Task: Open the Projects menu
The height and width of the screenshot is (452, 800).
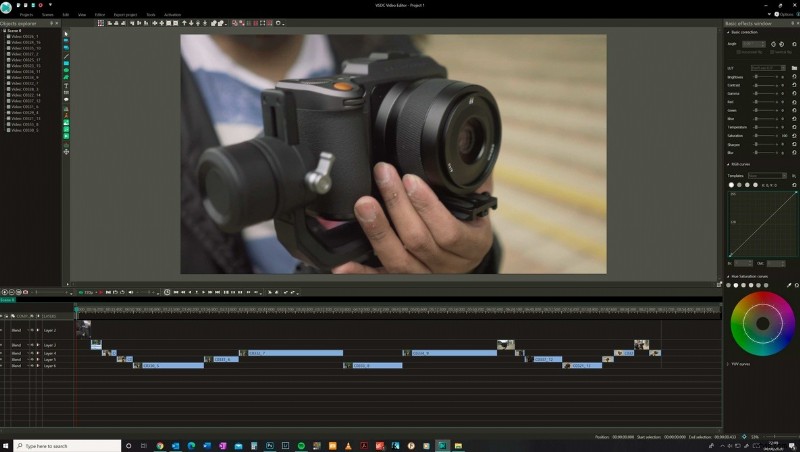Action: tap(26, 15)
